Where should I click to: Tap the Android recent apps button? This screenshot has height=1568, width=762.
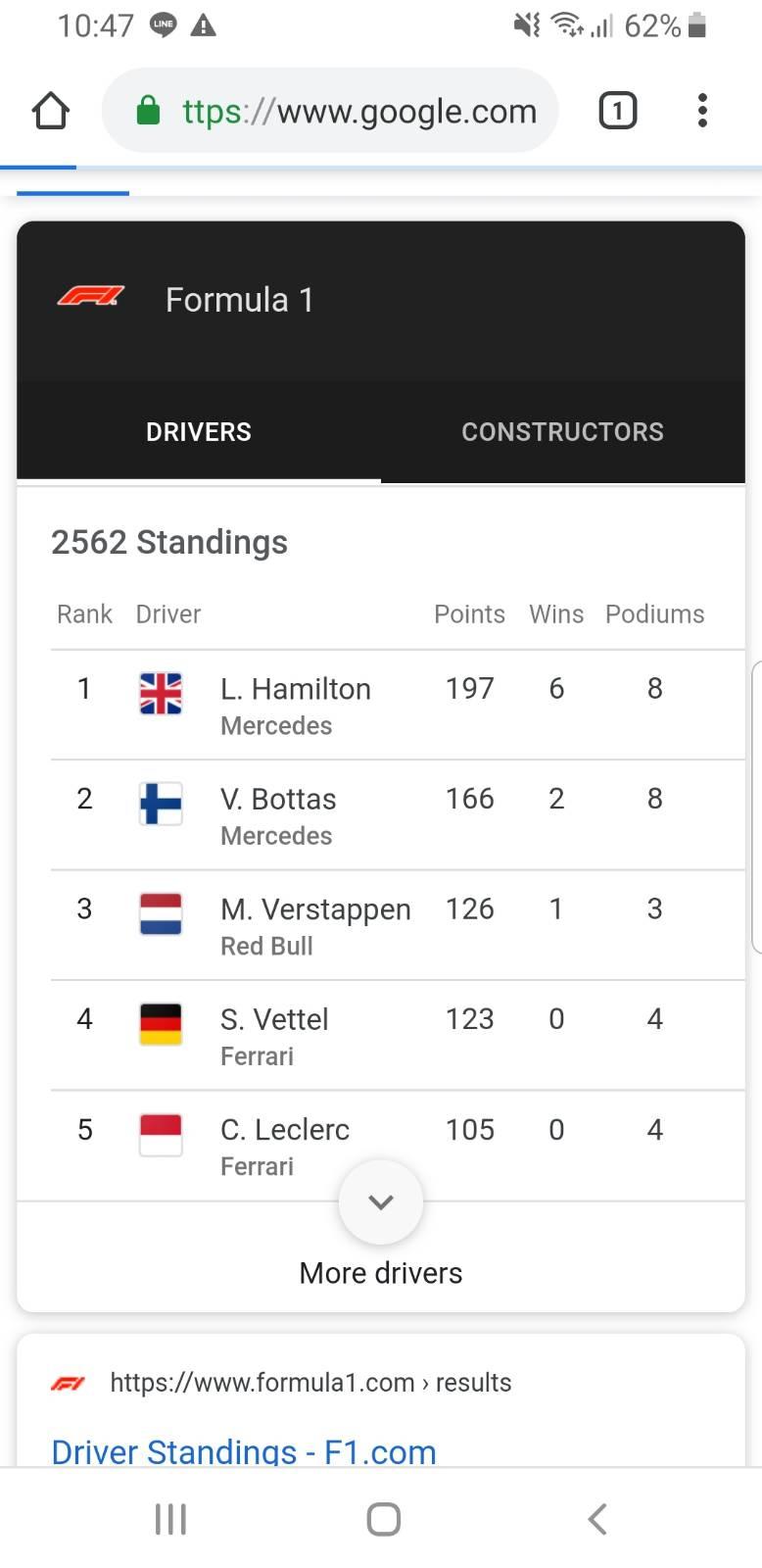tap(170, 1519)
